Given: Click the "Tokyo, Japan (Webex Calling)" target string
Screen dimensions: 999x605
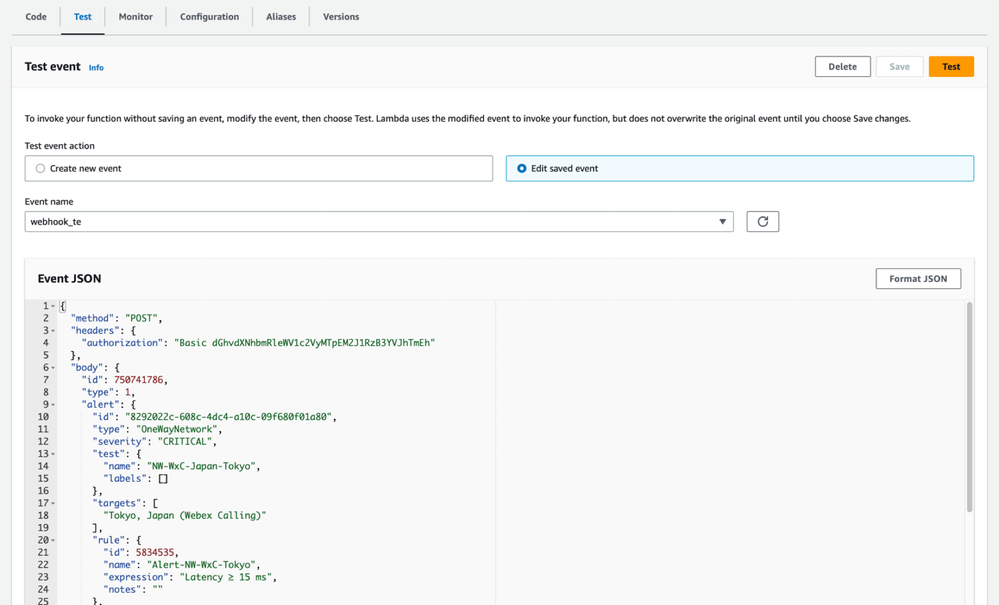Looking at the screenshot, I should click(185, 515).
